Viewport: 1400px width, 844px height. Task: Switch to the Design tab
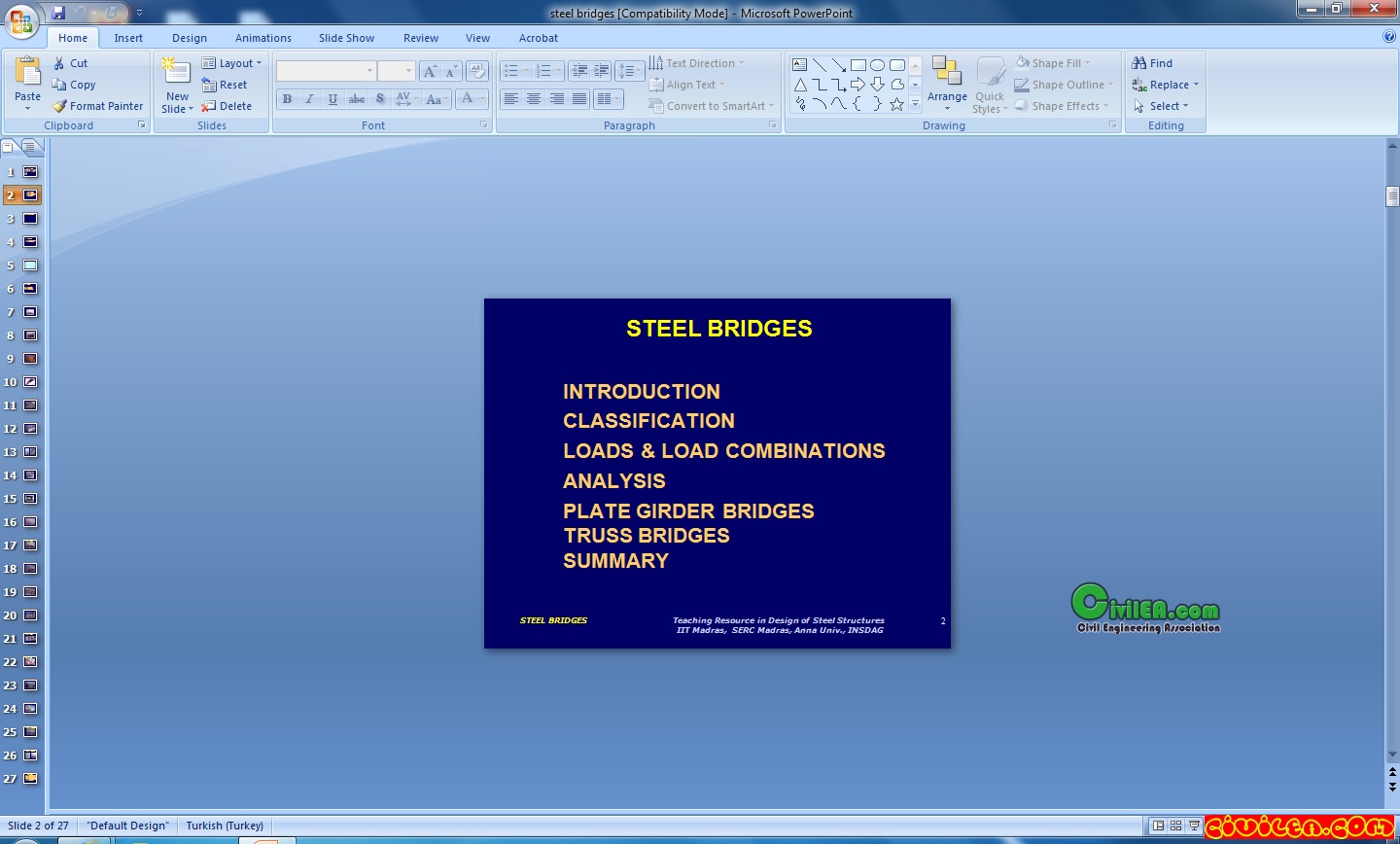click(x=190, y=38)
